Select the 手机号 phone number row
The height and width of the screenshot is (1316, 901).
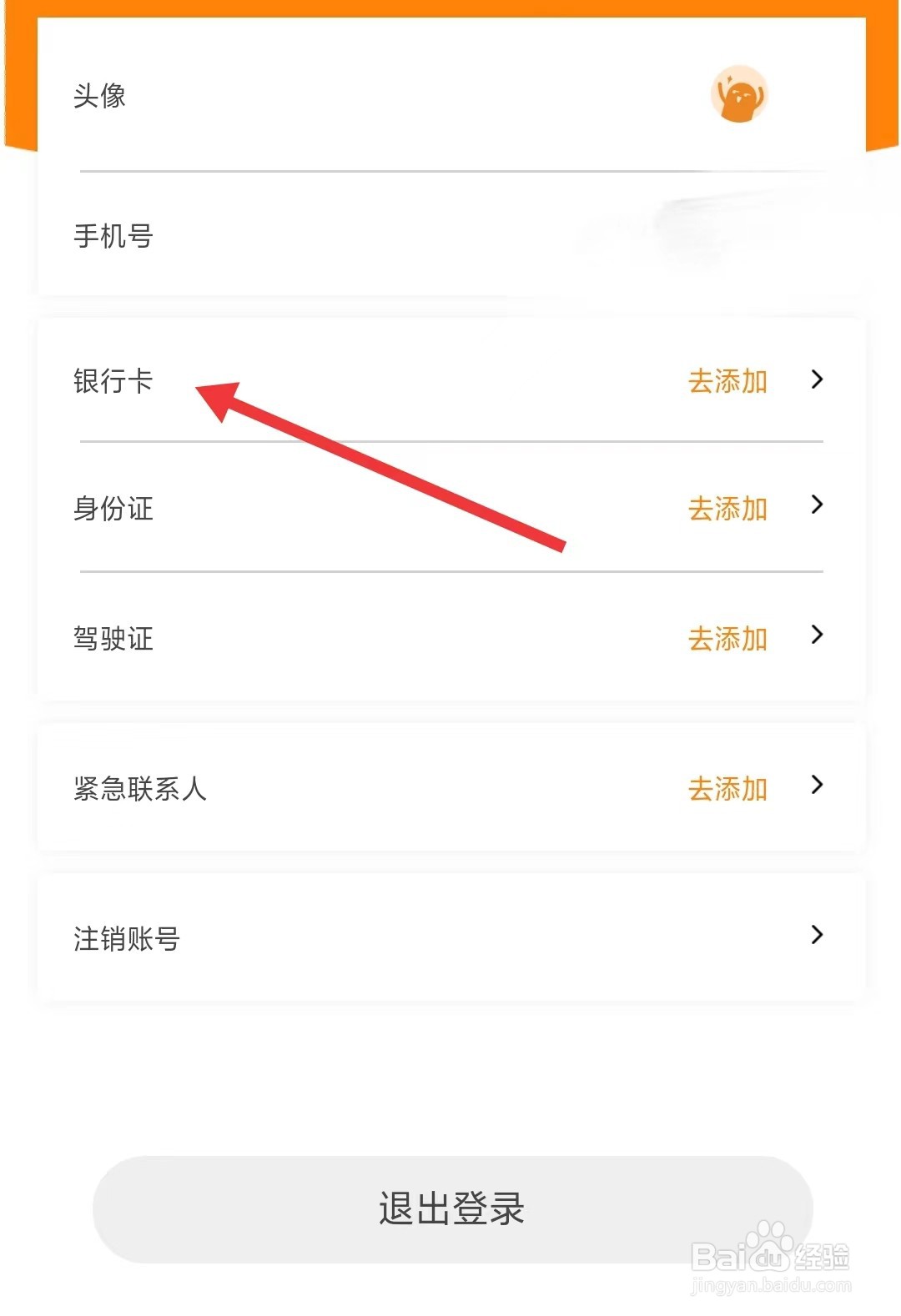pos(451,235)
